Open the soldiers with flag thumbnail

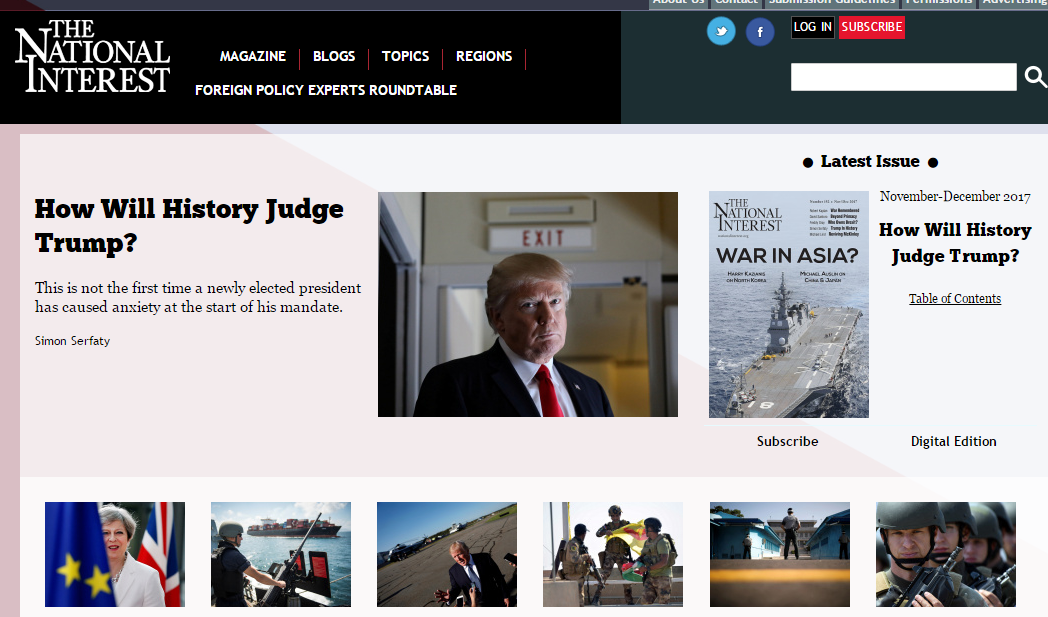click(x=613, y=554)
